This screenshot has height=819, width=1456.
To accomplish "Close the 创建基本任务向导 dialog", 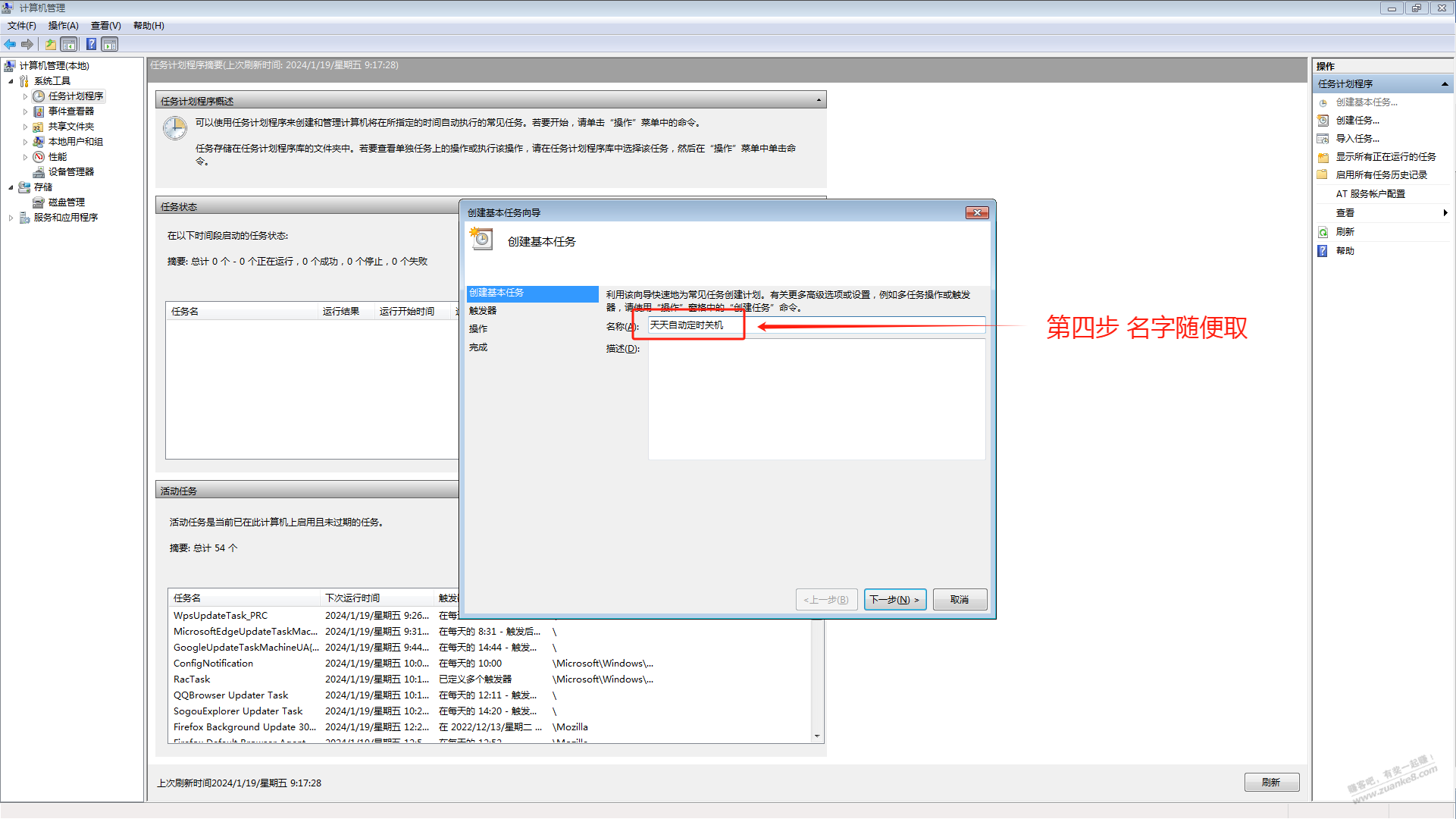I will tap(977, 213).
